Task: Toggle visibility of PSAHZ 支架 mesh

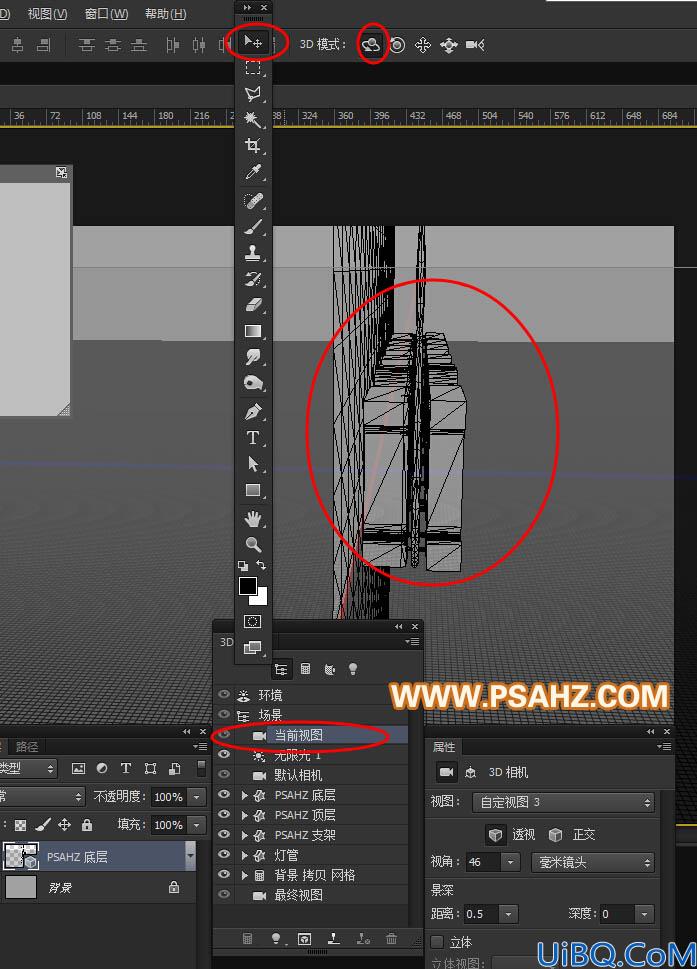Action: pos(224,834)
